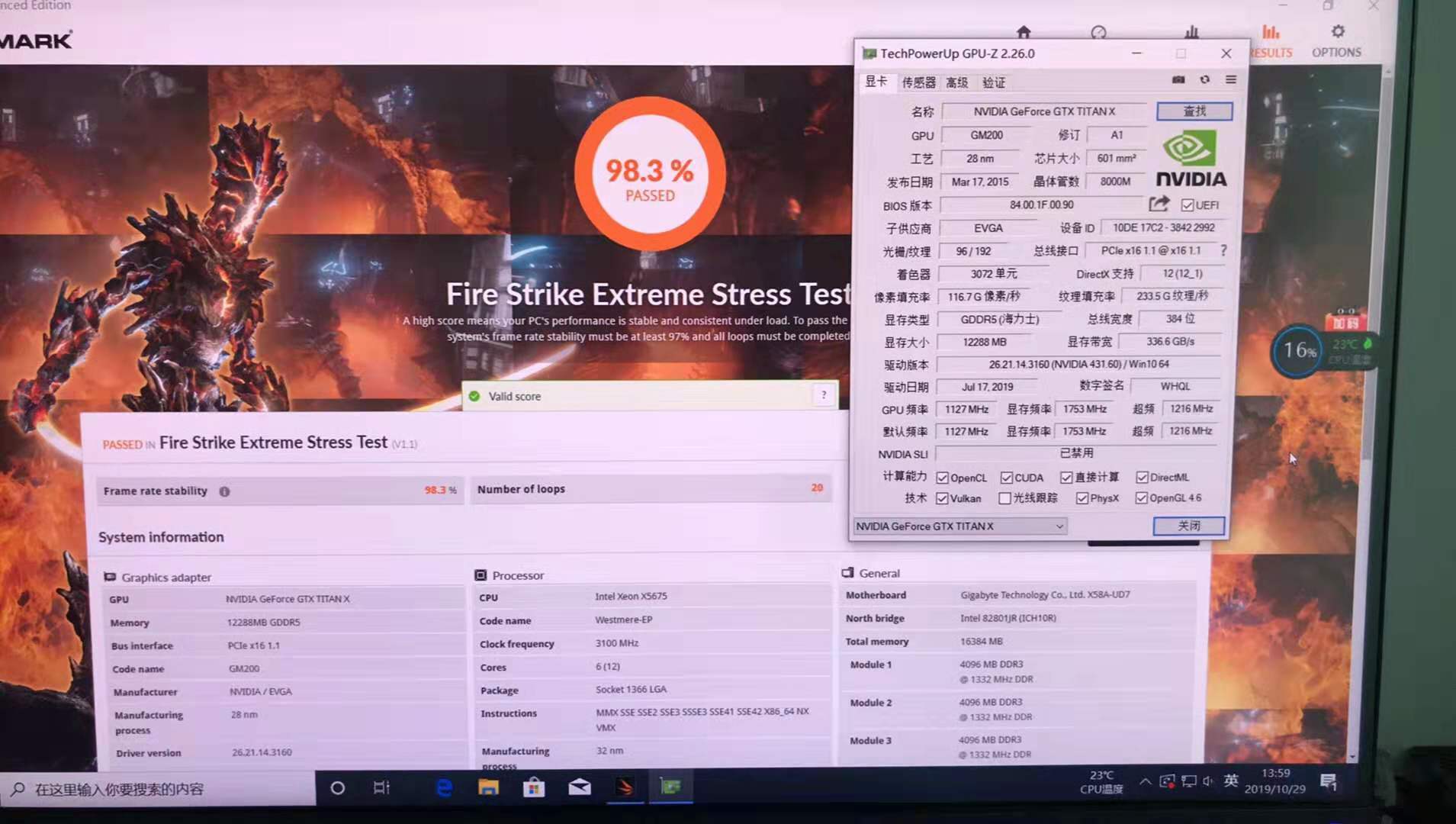This screenshot has height=824, width=1456.
Task: Select the 显卡 tab in GPU-Z
Action: (x=876, y=82)
